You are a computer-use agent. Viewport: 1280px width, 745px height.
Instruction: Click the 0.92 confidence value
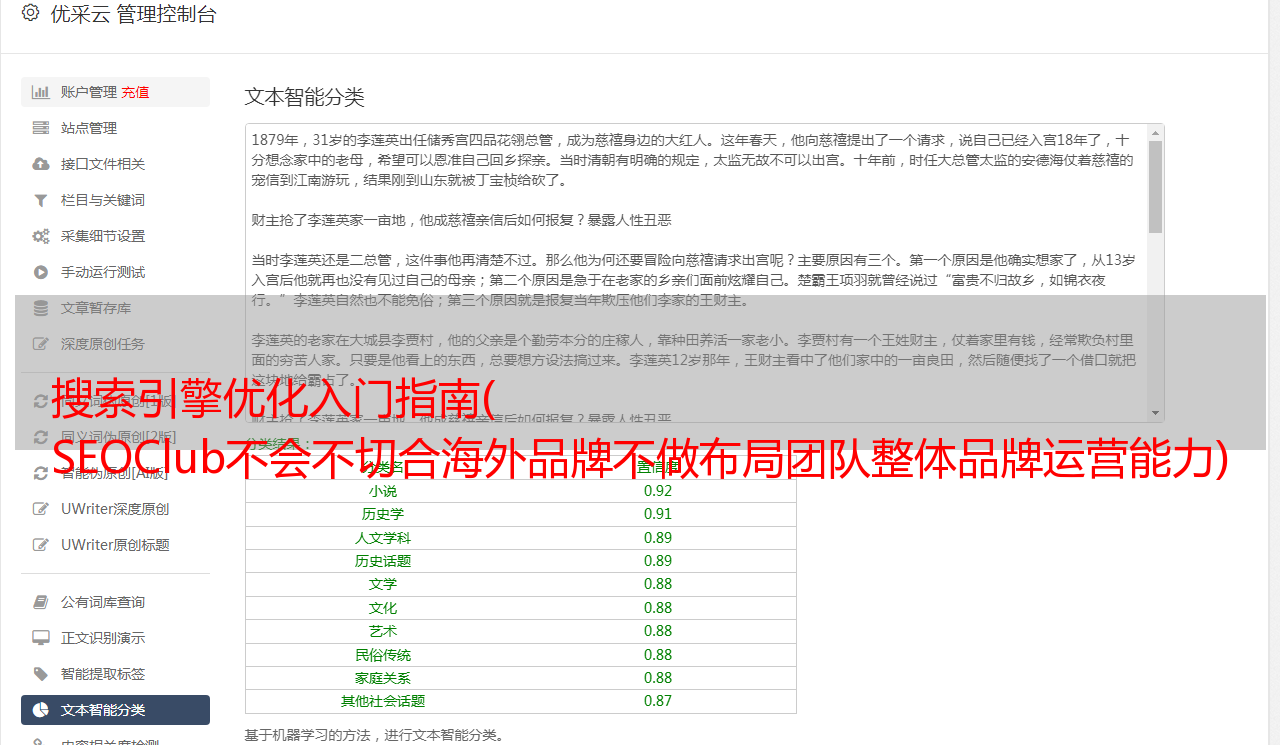(x=658, y=491)
